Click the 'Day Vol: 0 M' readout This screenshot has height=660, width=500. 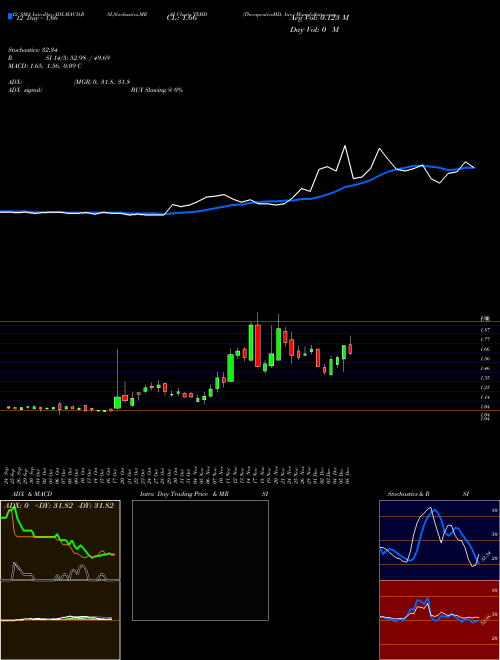314,30
